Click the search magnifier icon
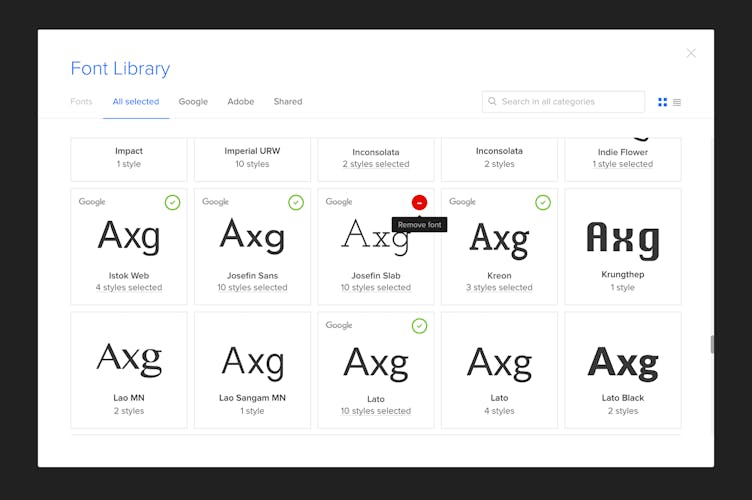752x500 pixels. coord(492,101)
